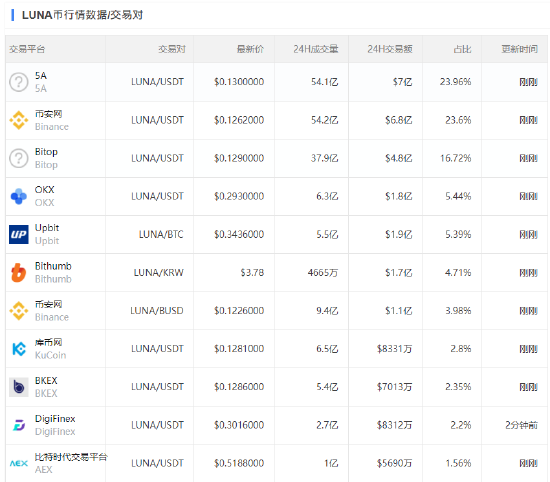Click the Binance logo in LUNA/BUSD row
The image size is (550, 482).
19,311
